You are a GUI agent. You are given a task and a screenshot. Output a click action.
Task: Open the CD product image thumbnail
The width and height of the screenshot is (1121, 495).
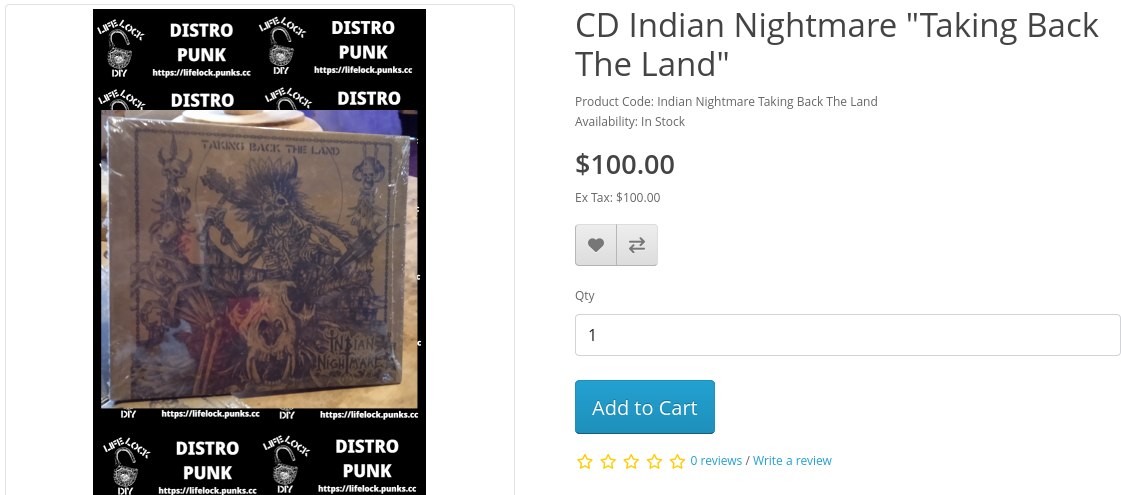pos(260,252)
